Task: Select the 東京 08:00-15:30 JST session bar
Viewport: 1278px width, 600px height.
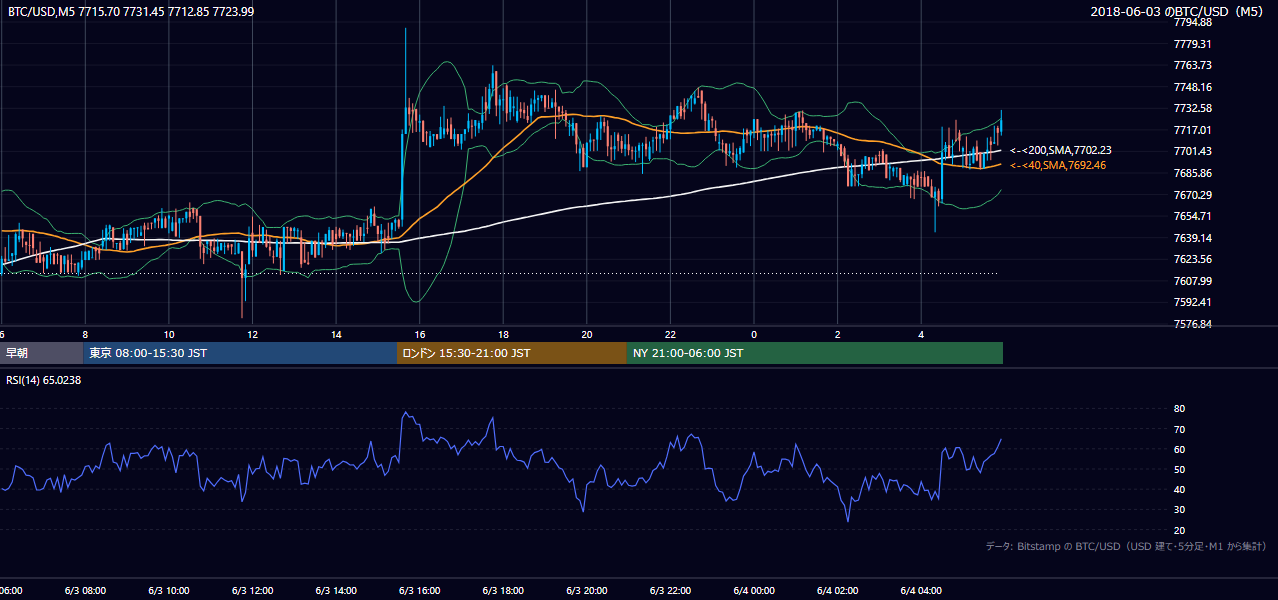Action: point(240,353)
